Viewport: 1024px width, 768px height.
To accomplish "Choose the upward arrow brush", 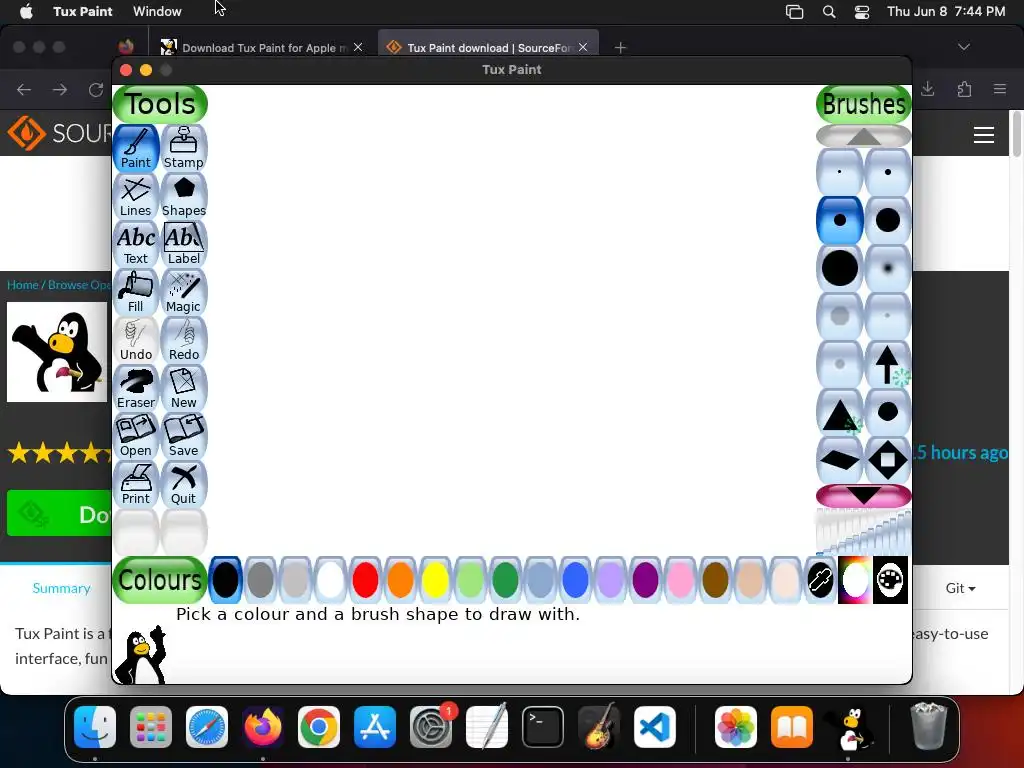I will point(888,364).
